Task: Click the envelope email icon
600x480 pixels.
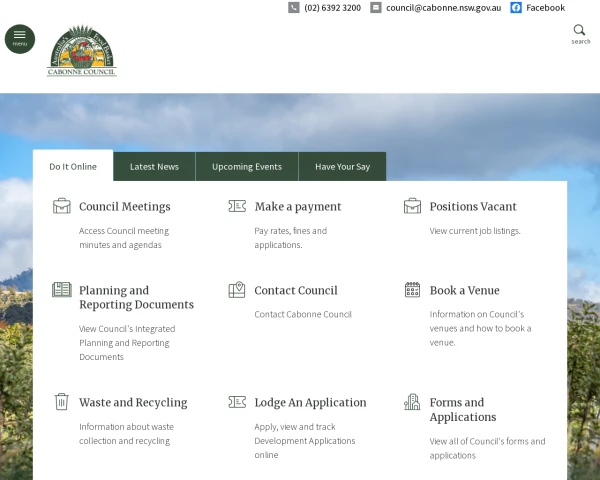Action: pyautogui.click(x=376, y=7)
